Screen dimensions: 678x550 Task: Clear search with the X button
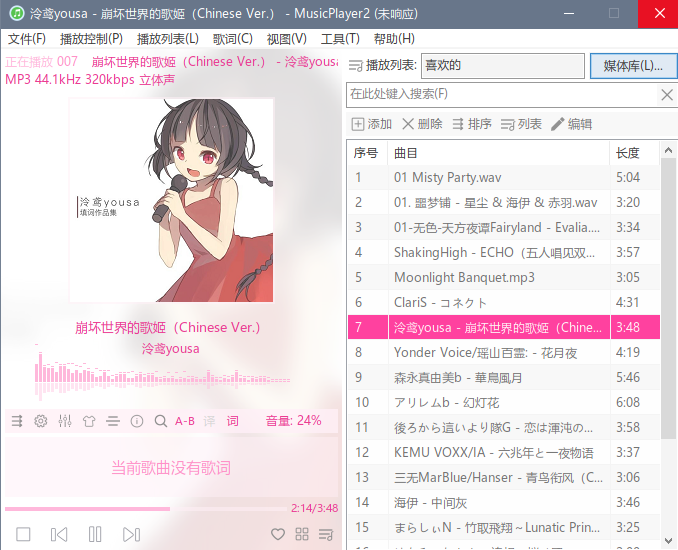[x=667, y=94]
